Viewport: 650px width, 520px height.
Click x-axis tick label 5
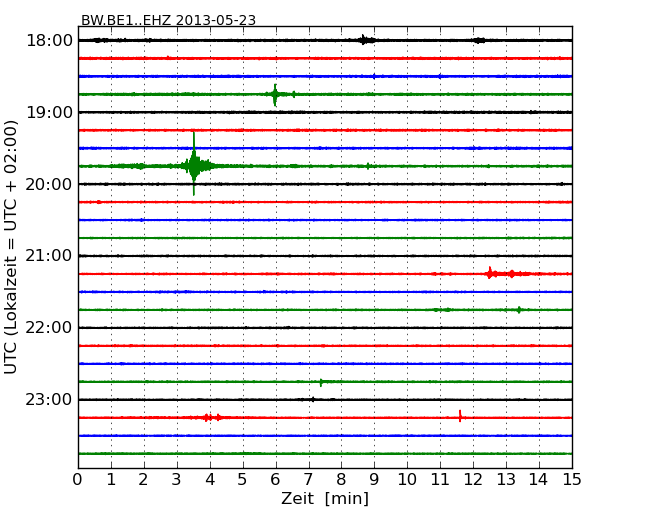click(243, 480)
